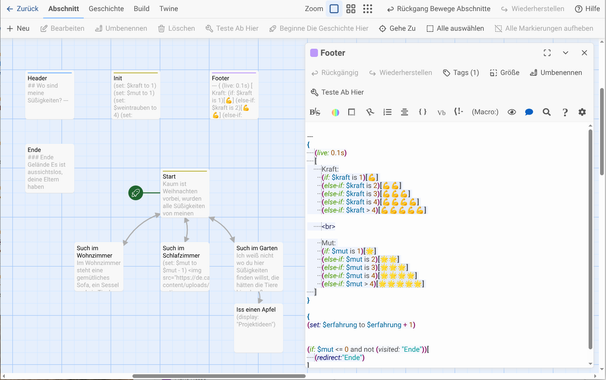The height and width of the screenshot is (380, 606).
Task: Click Teste Ab Hier in Footer dialog
Action: pos(337,92)
